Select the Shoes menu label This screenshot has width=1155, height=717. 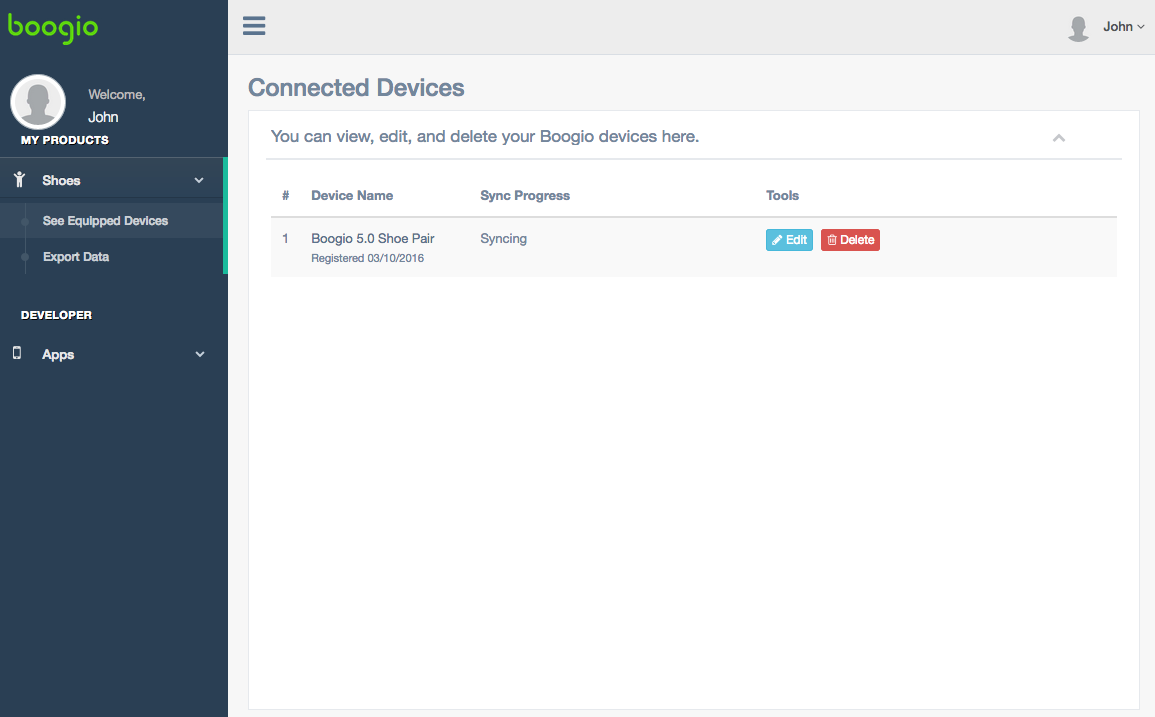pyautogui.click(x=61, y=181)
